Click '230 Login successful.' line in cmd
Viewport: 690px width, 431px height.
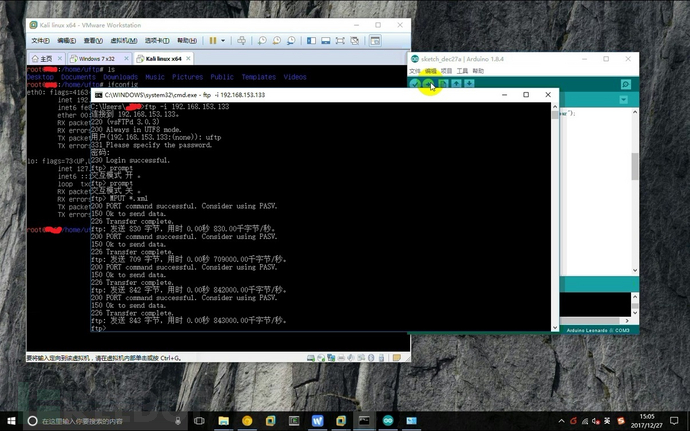click(x=130, y=160)
